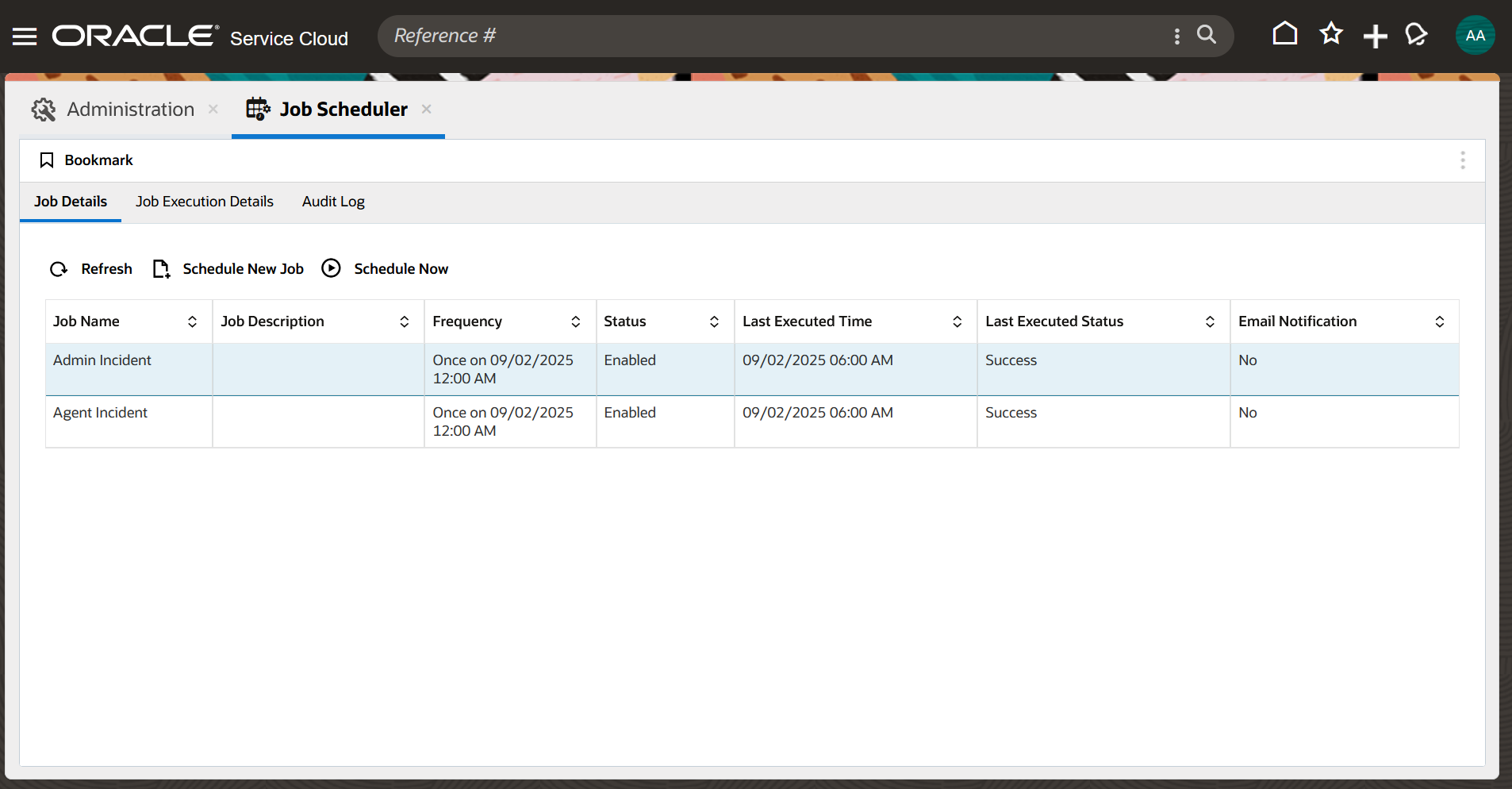This screenshot has width=1512, height=789.
Task: Sort the Job Name column
Action: click(193, 321)
